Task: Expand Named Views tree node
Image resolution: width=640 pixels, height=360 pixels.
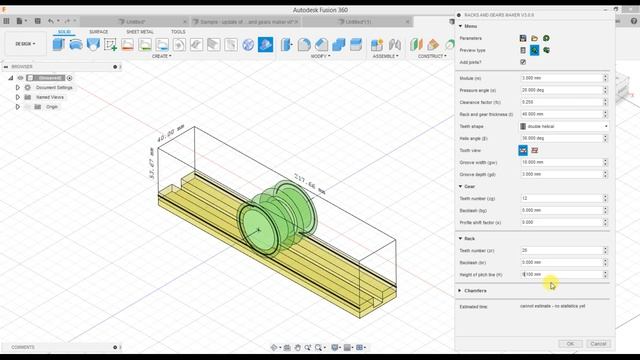Action: pyautogui.click(x=18, y=97)
